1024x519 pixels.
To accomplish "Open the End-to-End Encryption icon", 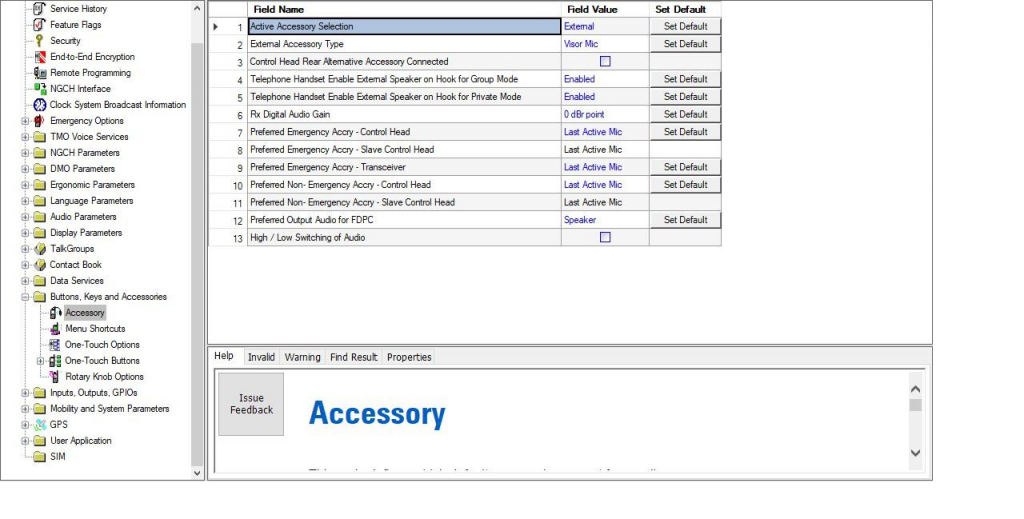I will coord(39,57).
